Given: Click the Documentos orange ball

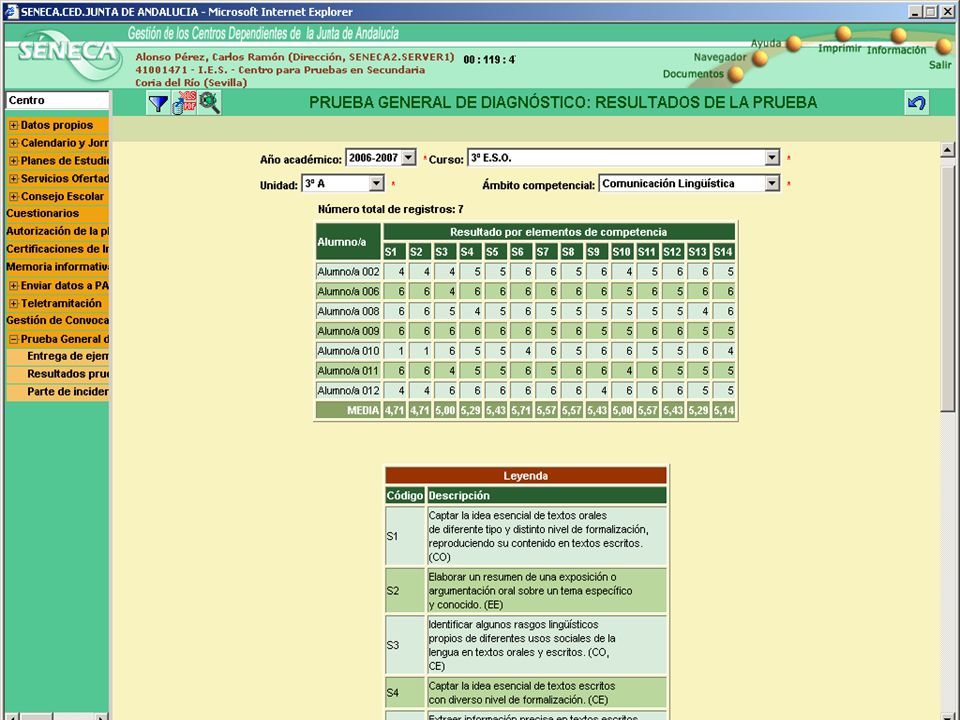Looking at the screenshot, I should coord(735,75).
